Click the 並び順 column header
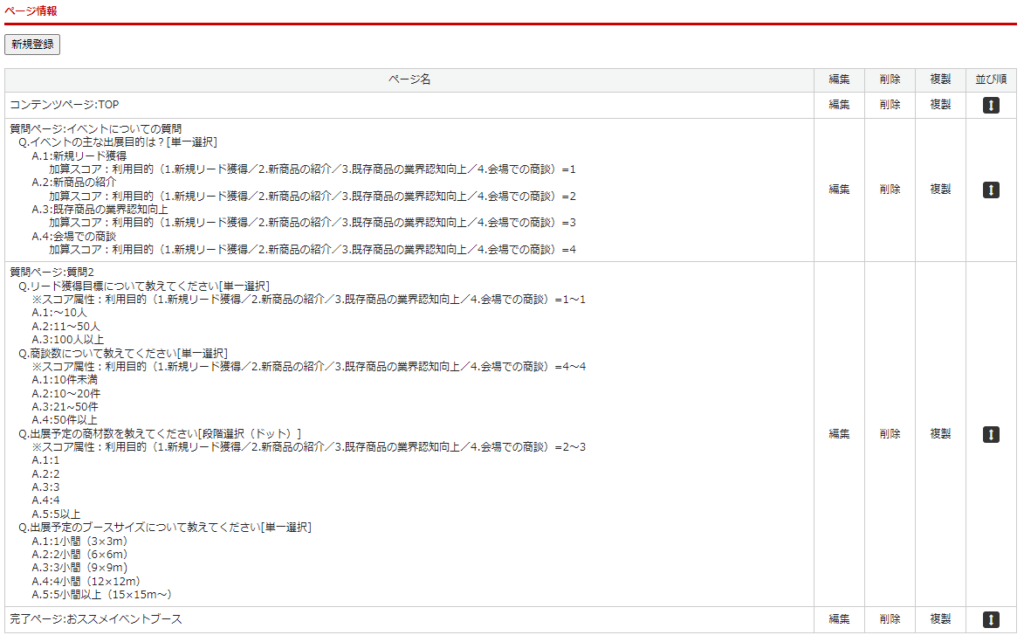Viewport: 1024px width, 642px height. [991, 80]
